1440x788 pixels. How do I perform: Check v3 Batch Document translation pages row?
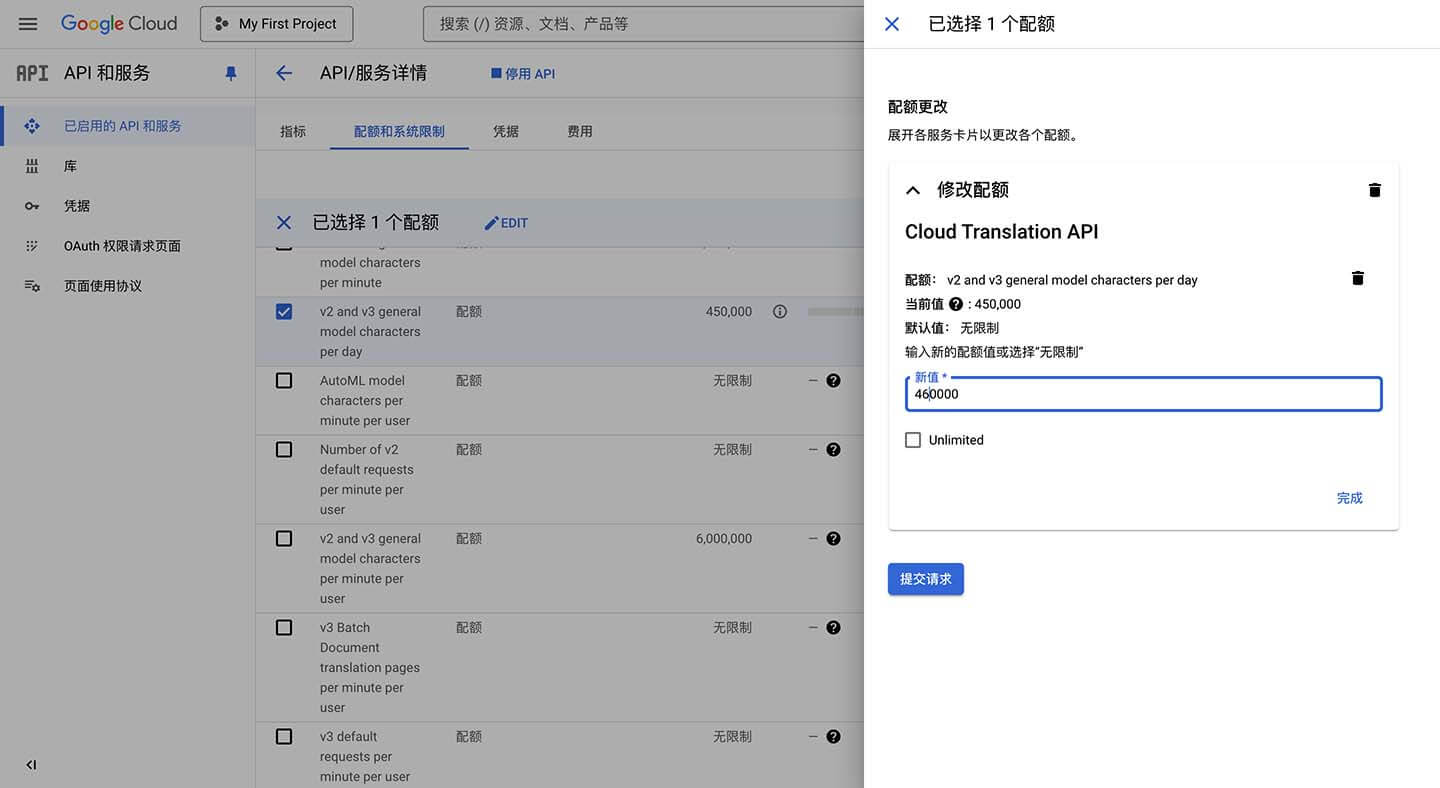tap(284, 628)
